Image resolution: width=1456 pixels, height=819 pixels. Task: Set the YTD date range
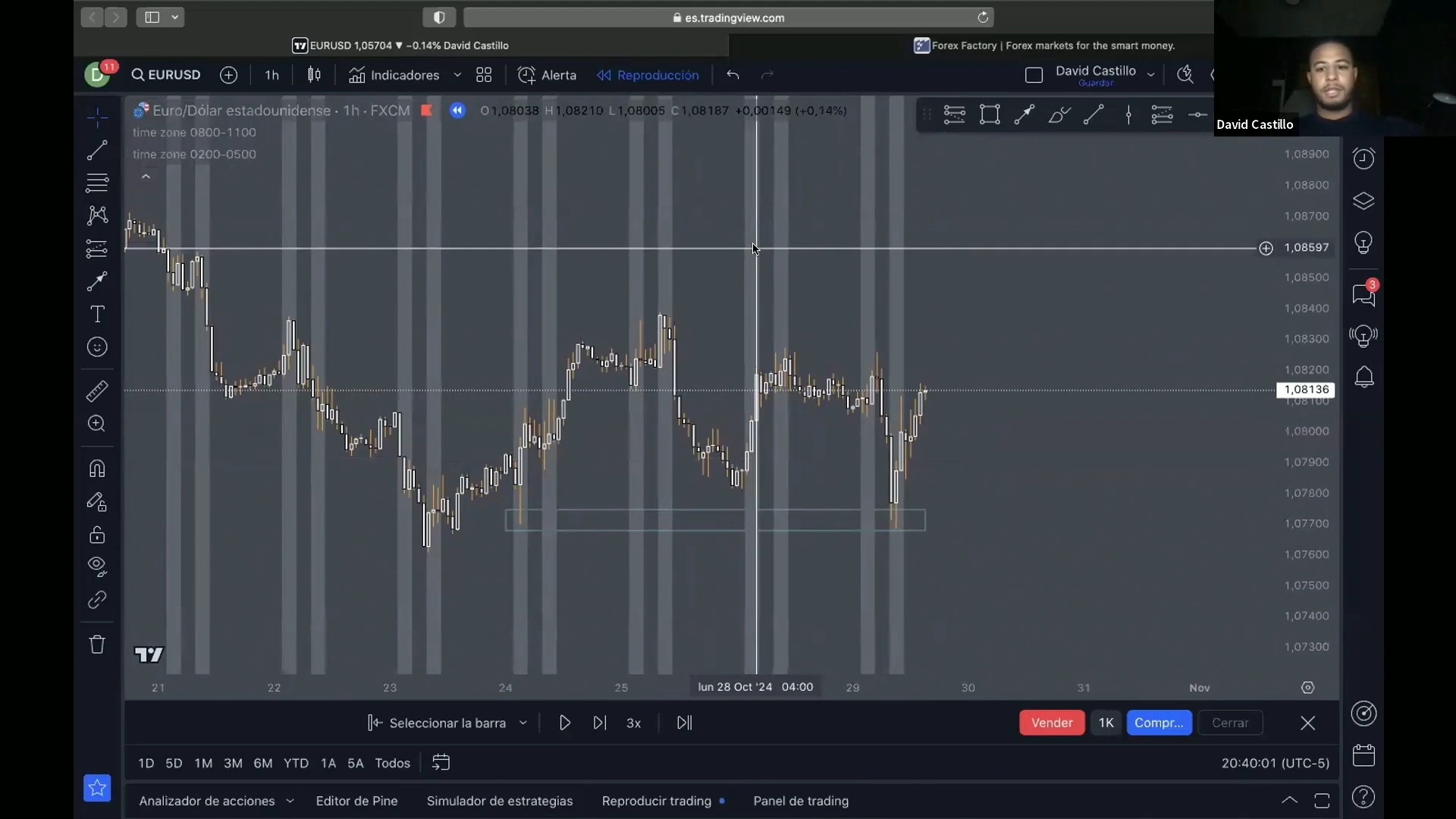tap(296, 764)
